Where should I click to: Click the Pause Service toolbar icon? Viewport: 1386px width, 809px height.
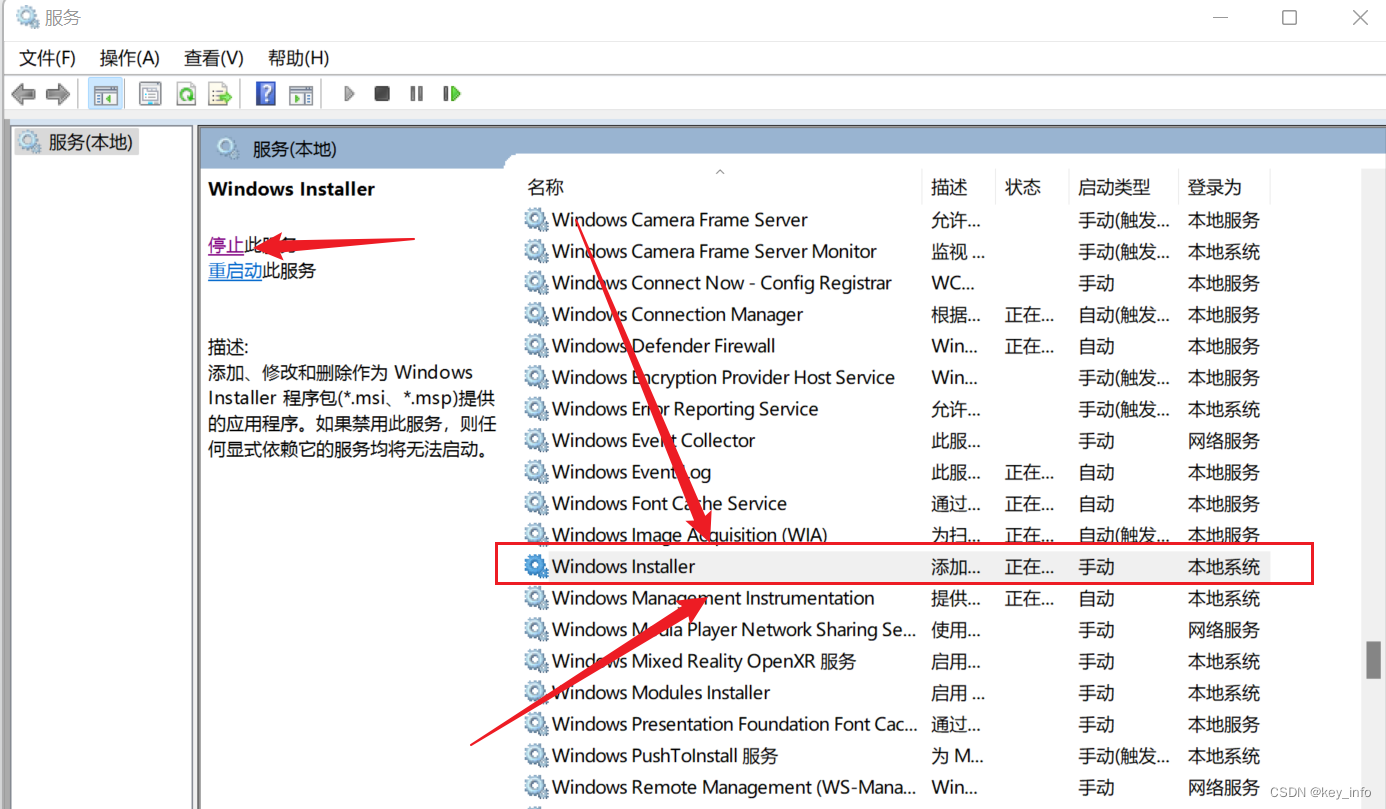coord(416,94)
